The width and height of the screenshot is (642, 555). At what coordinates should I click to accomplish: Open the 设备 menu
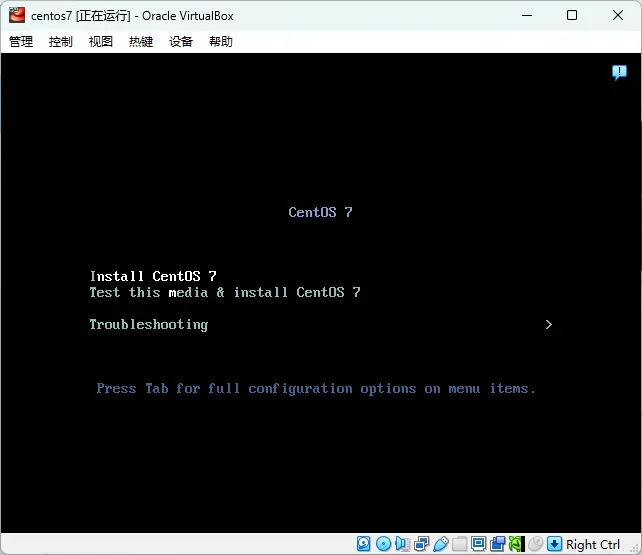(181, 41)
